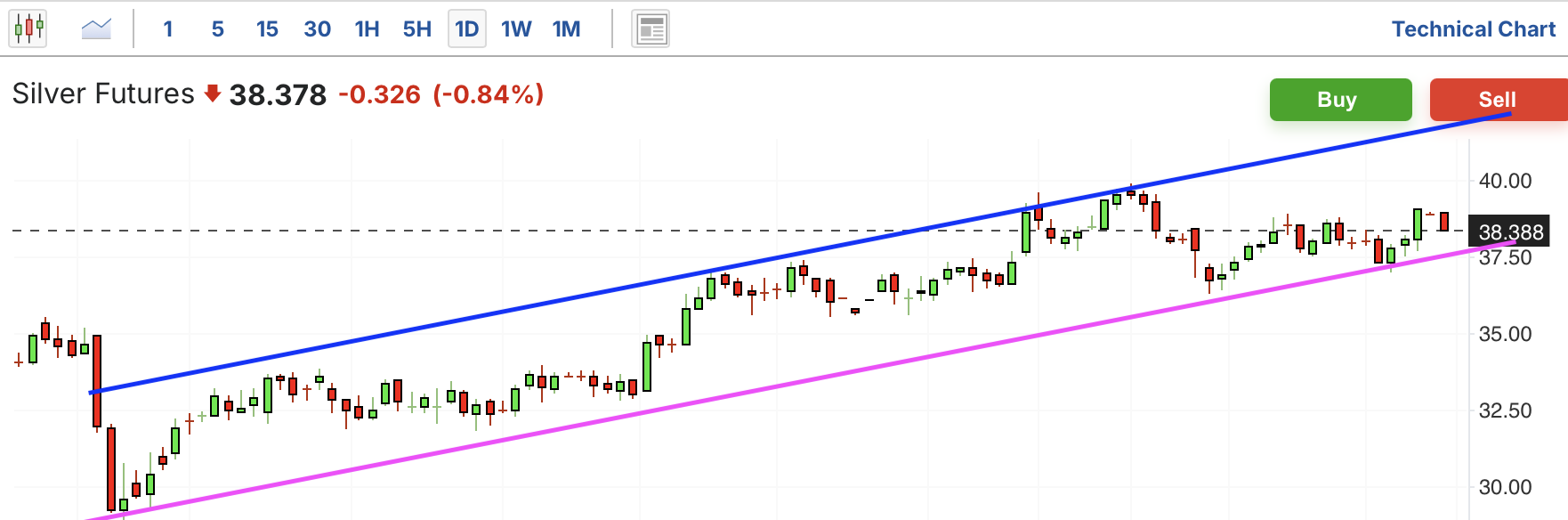
Task: Click the 37.50 price axis label
Action: click(1505, 257)
